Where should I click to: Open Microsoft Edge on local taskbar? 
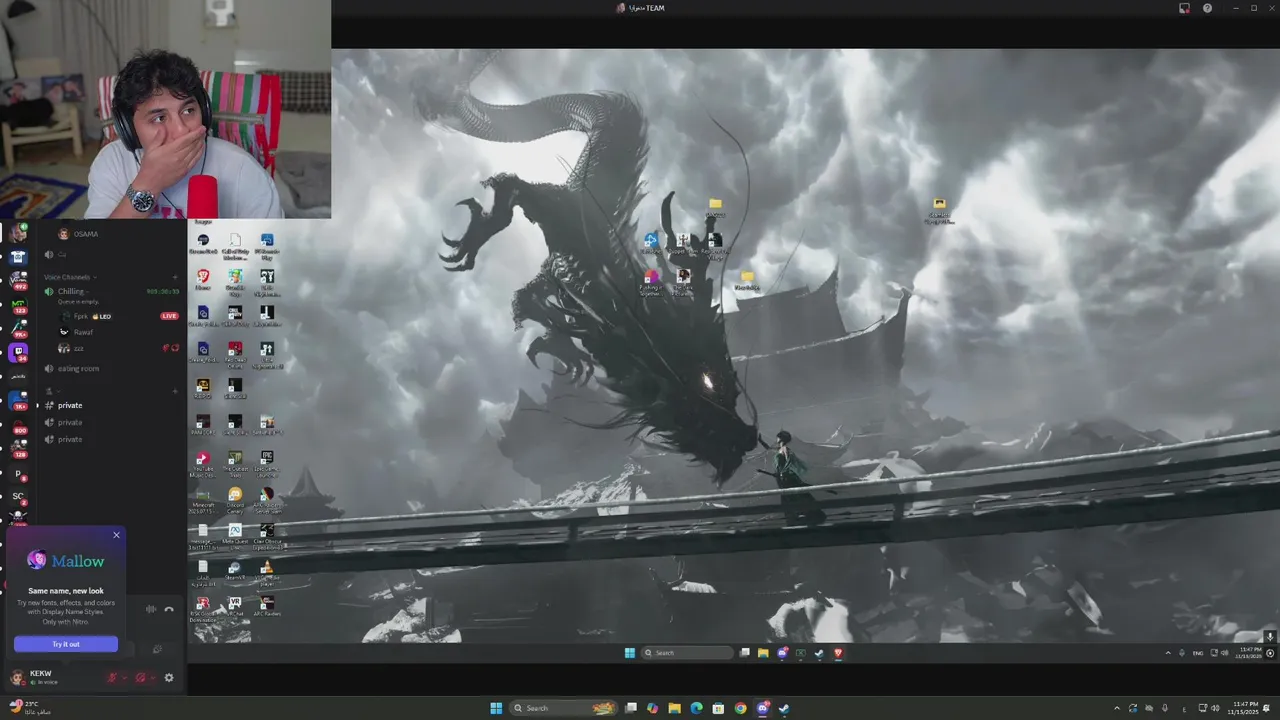point(697,708)
